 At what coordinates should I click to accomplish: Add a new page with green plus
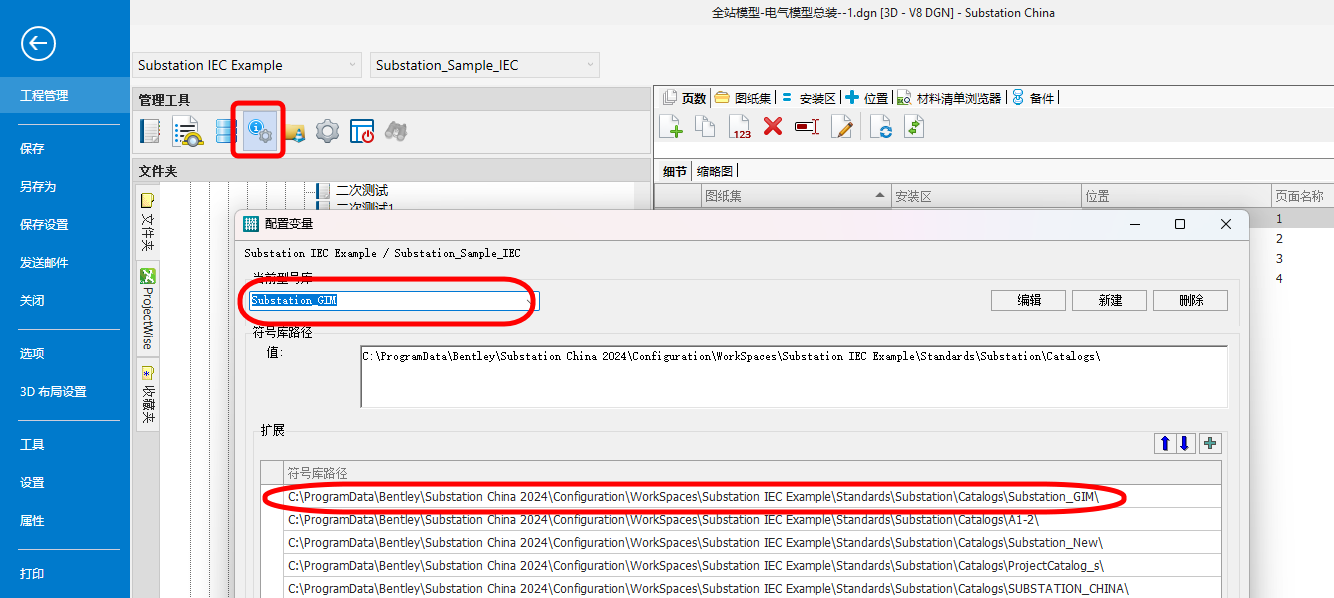[x=671, y=126]
